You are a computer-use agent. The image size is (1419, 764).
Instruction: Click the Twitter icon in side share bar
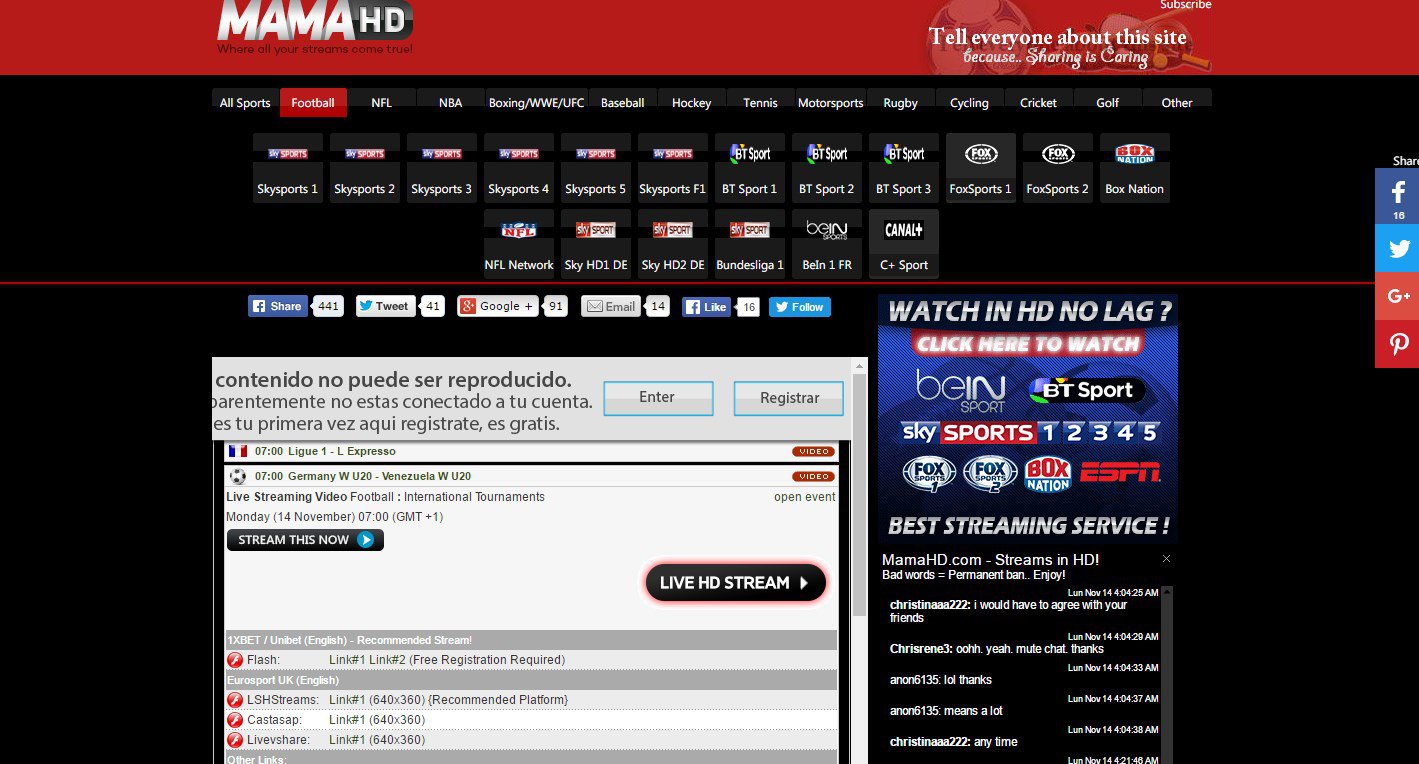pos(1397,248)
